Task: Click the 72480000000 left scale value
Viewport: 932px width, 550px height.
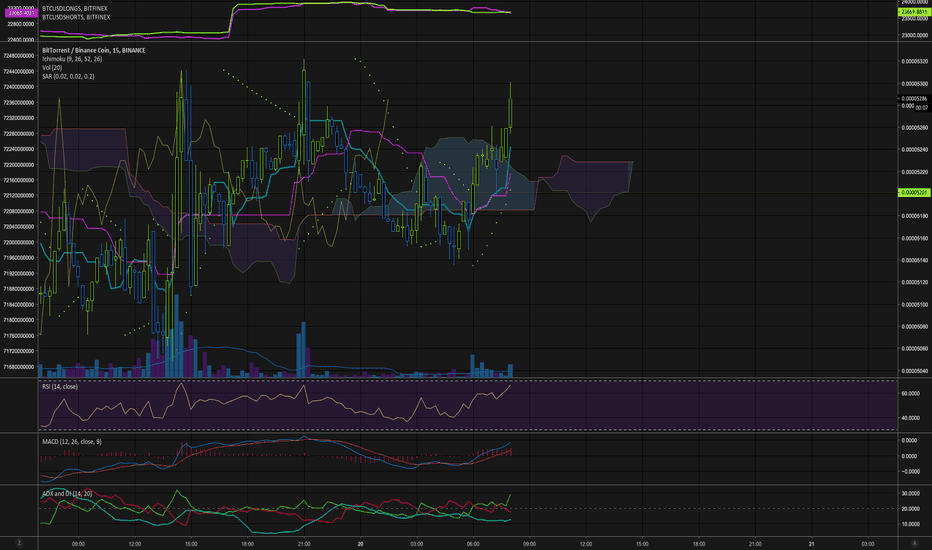Action: coord(18,56)
